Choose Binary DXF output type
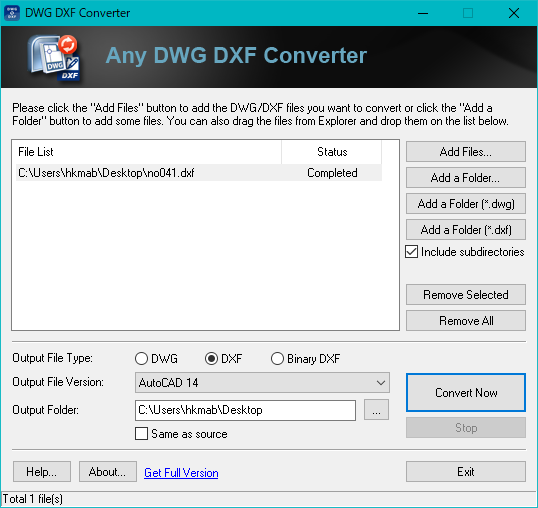The height and width of the screenshot is (508, 538). pyautogui.click(x=277, y=359)
